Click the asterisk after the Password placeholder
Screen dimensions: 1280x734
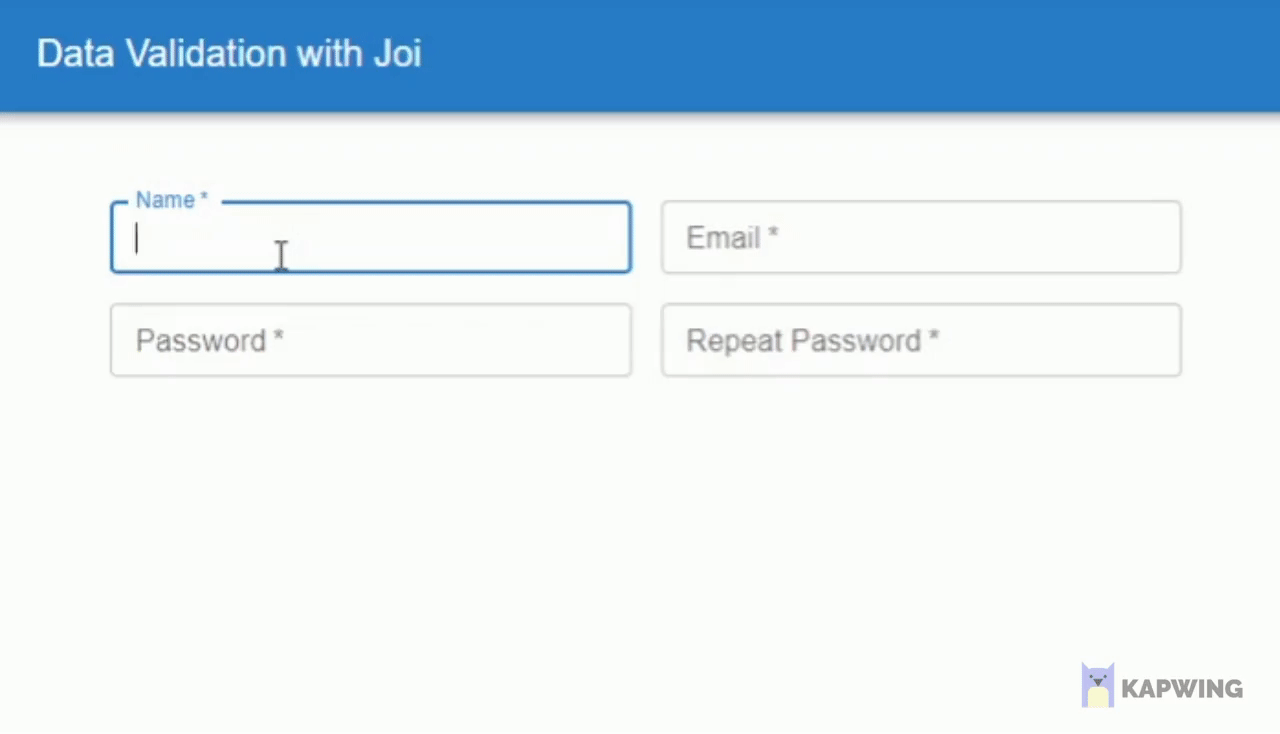(278, 339)
